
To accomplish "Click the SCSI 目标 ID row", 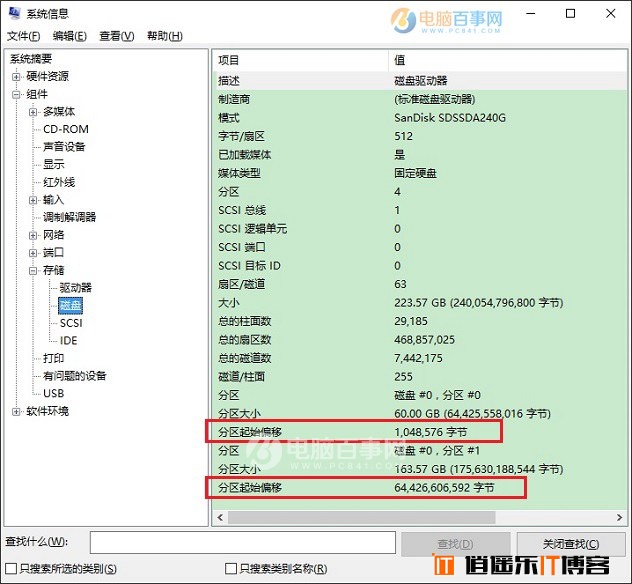I will pyautogui.click(x=420, y=266).
